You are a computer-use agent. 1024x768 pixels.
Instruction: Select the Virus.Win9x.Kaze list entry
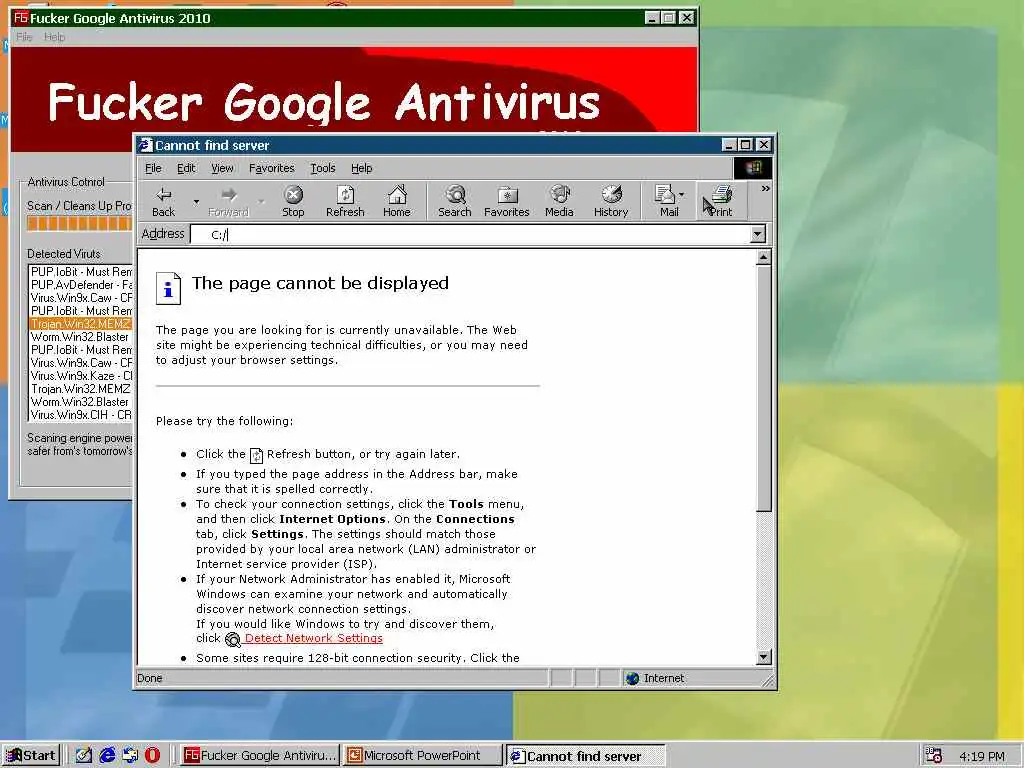81,376
